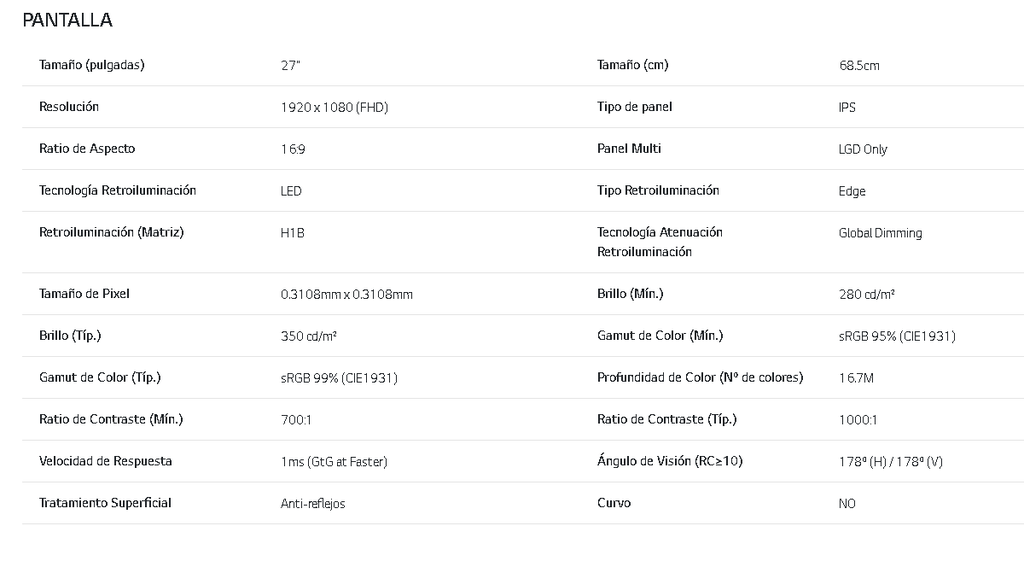Click the 'sRGB 99% (CIE1931)' value

pos(339,379)
